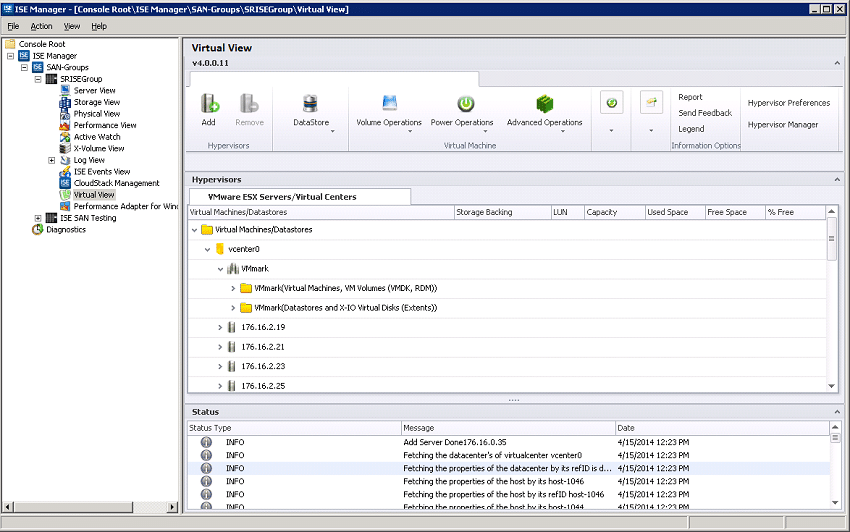Open the File menu
Viewport: 850px width, 532px height.
(x=13, y=26)
